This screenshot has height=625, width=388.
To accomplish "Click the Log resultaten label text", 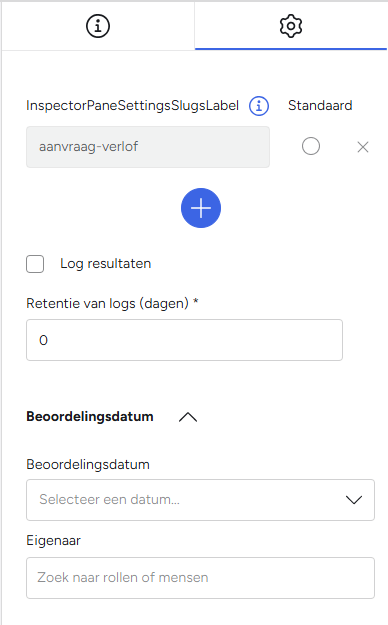I will click(106, 263).
